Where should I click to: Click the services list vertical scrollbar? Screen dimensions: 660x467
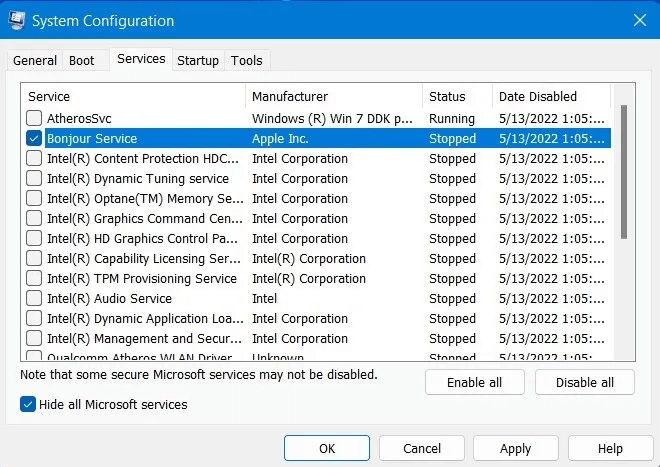click(624, 170)
